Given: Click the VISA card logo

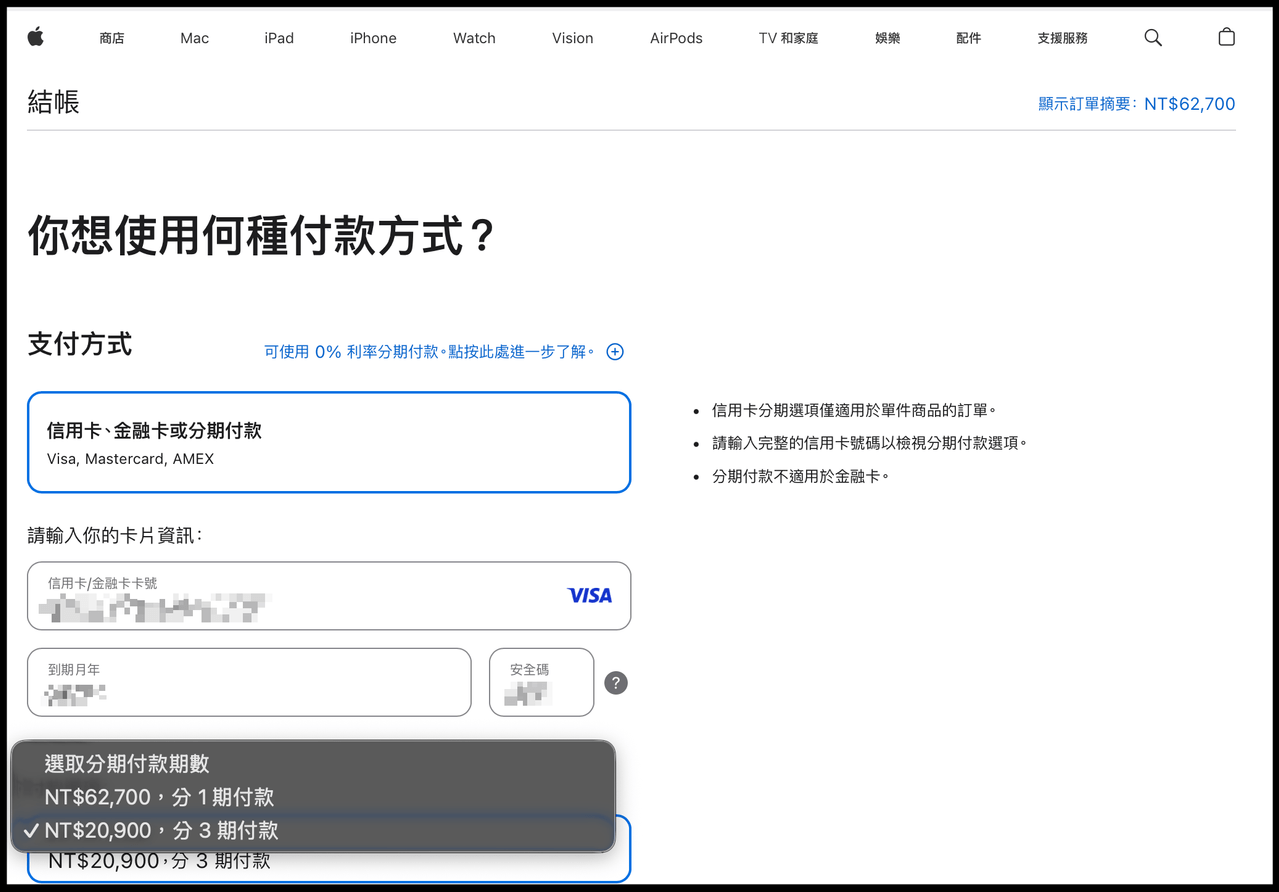Looking at the screenshot, I should (x=589, y=595).
